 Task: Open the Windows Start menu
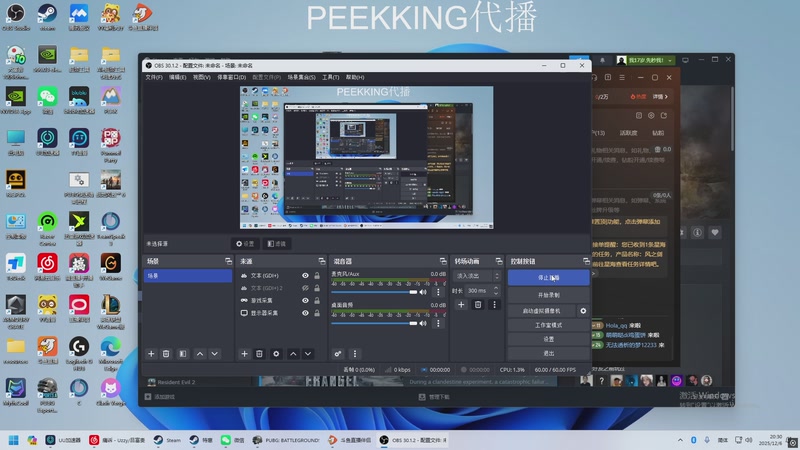point(14,440)
